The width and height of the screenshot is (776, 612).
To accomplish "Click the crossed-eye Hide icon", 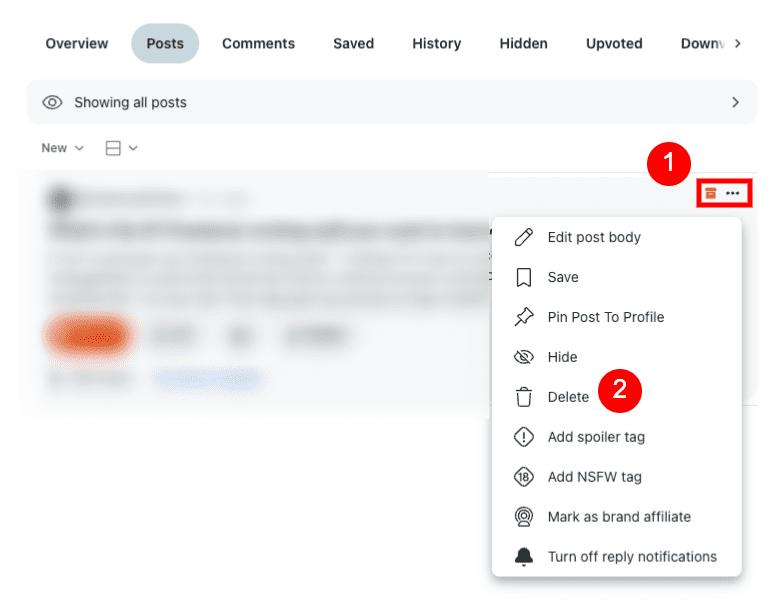I will coord(524,357).
